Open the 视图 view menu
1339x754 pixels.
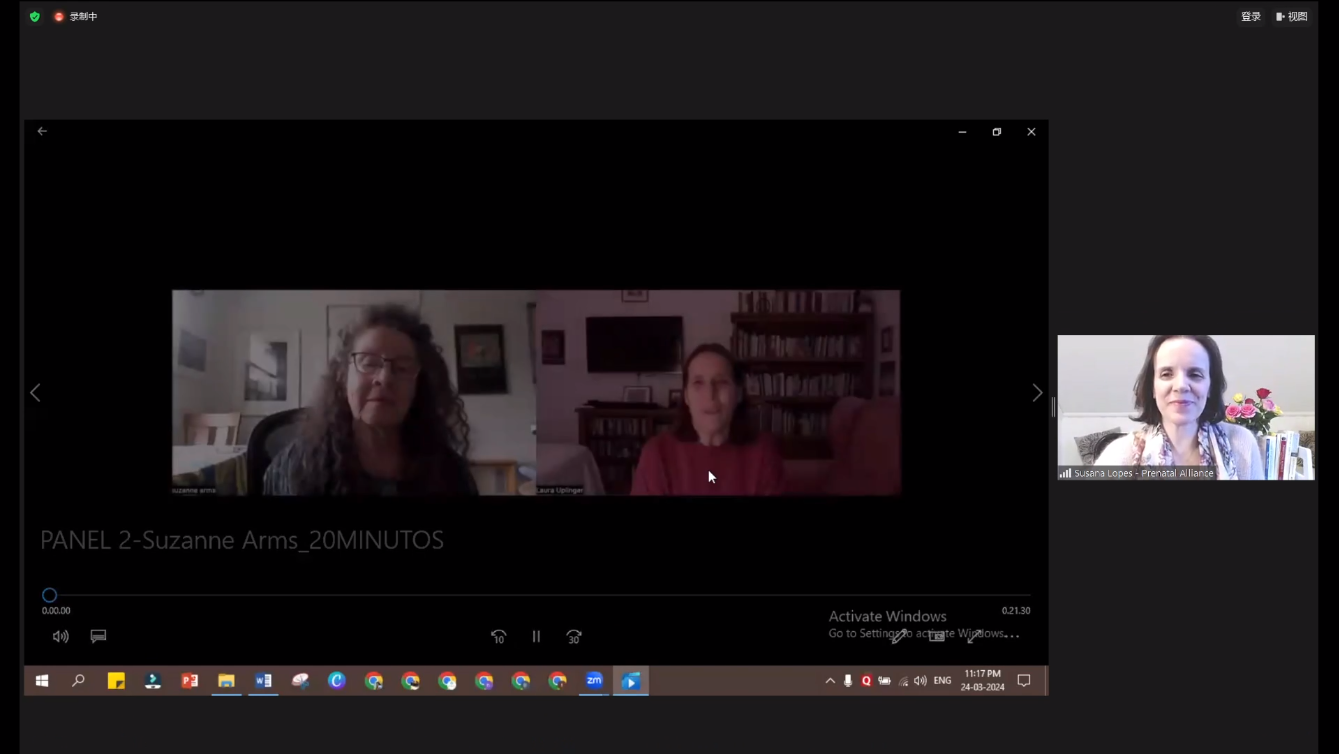click(1292, 16)
